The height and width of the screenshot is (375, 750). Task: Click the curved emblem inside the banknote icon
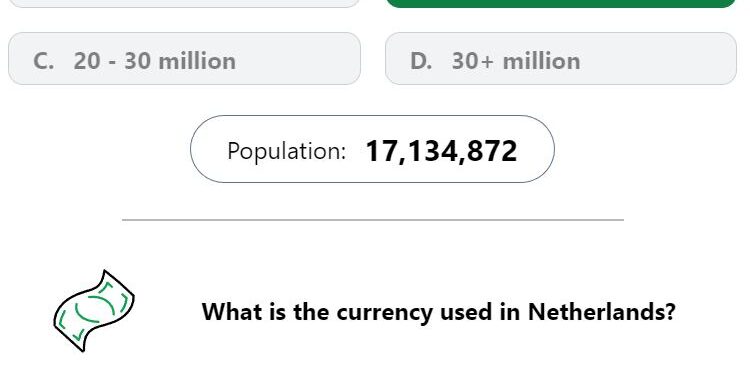(x=95, y=308)
